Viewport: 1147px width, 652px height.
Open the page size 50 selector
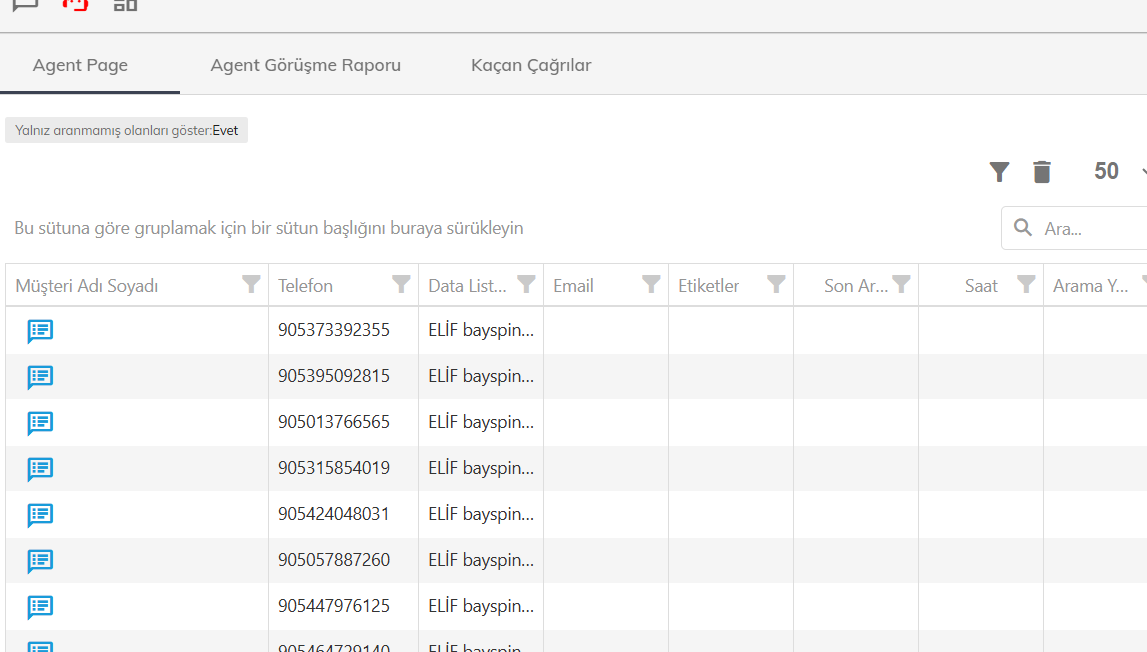pyautogui.click(x=1117, y=171)
